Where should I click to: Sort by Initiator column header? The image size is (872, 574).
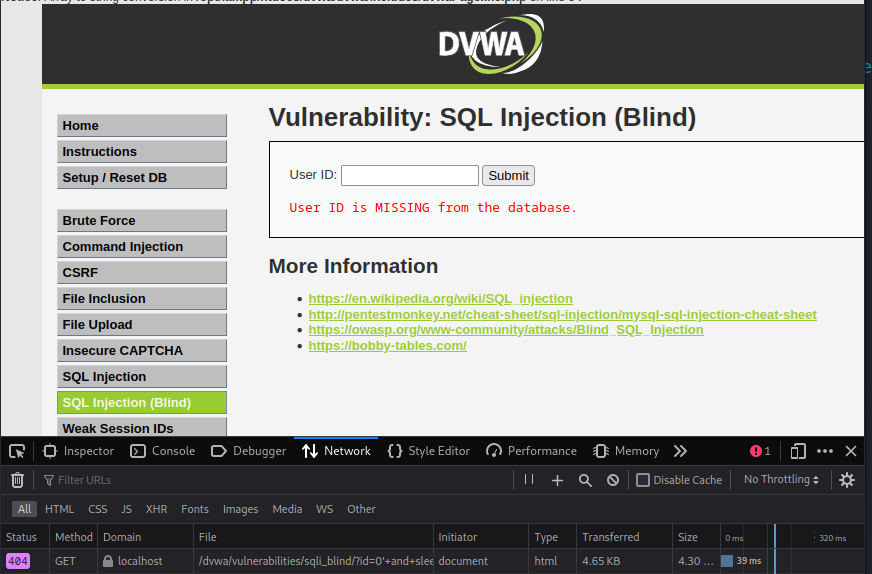click(x=481, y=537)
